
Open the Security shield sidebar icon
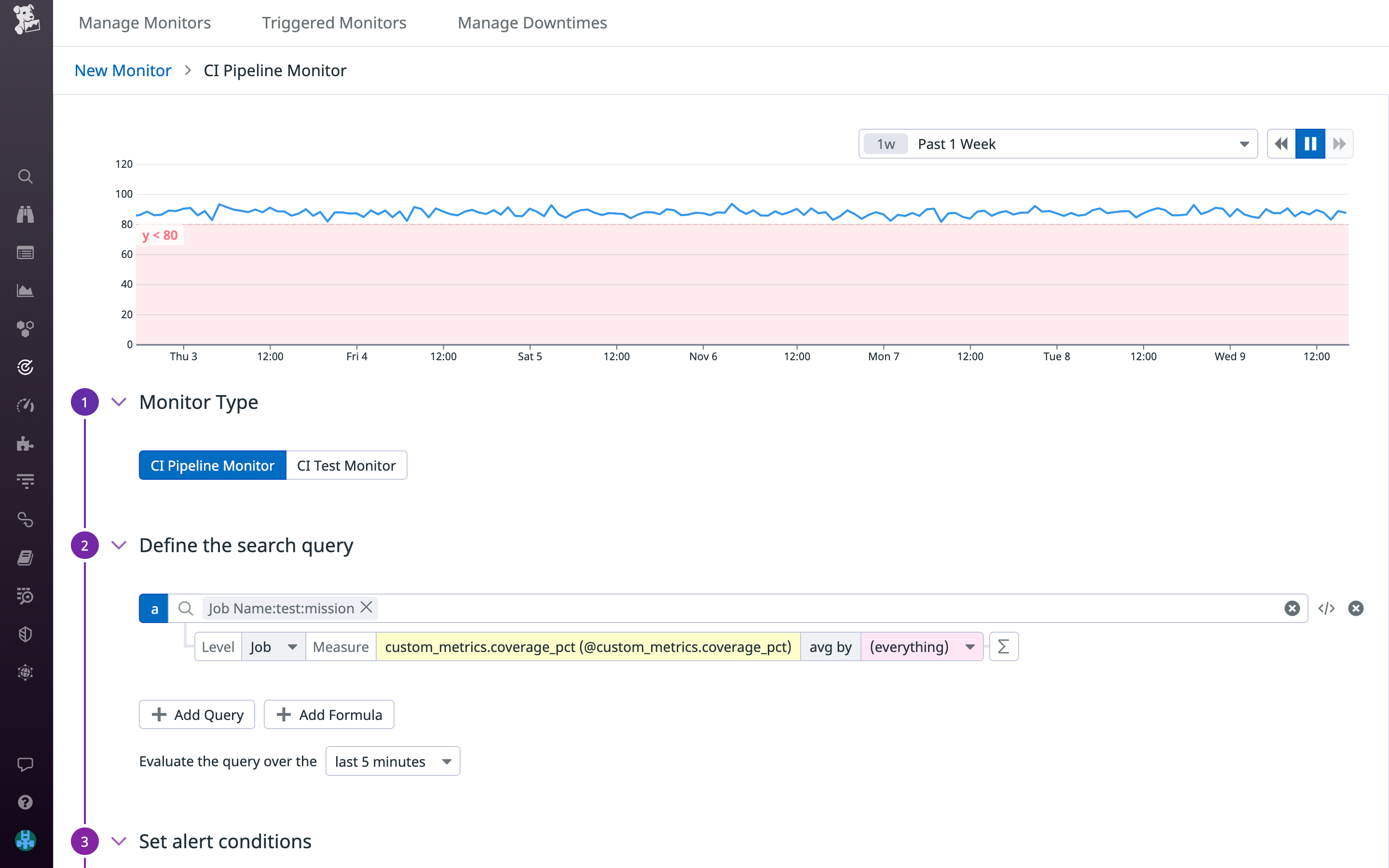point(25,634)
